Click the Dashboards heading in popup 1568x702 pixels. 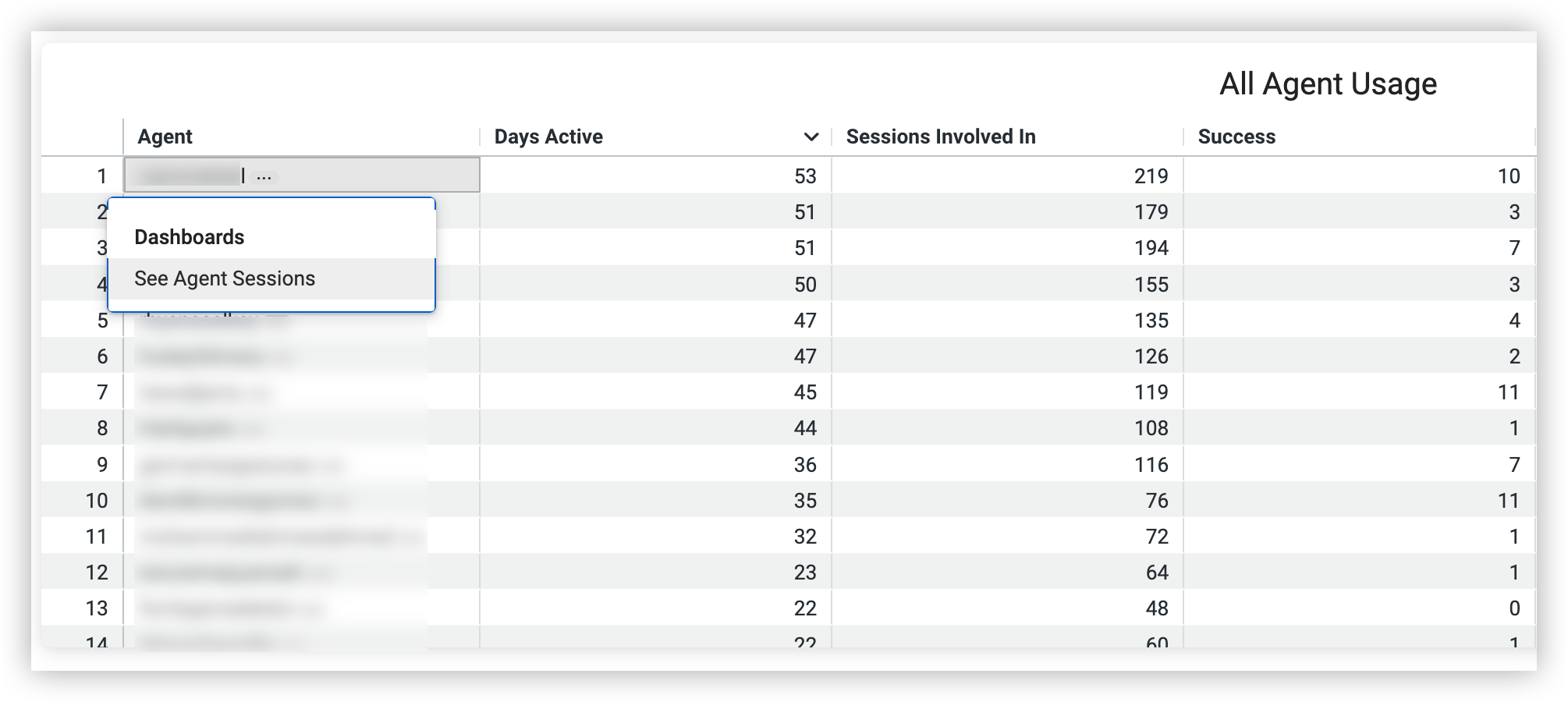click(x=190, y=237)
